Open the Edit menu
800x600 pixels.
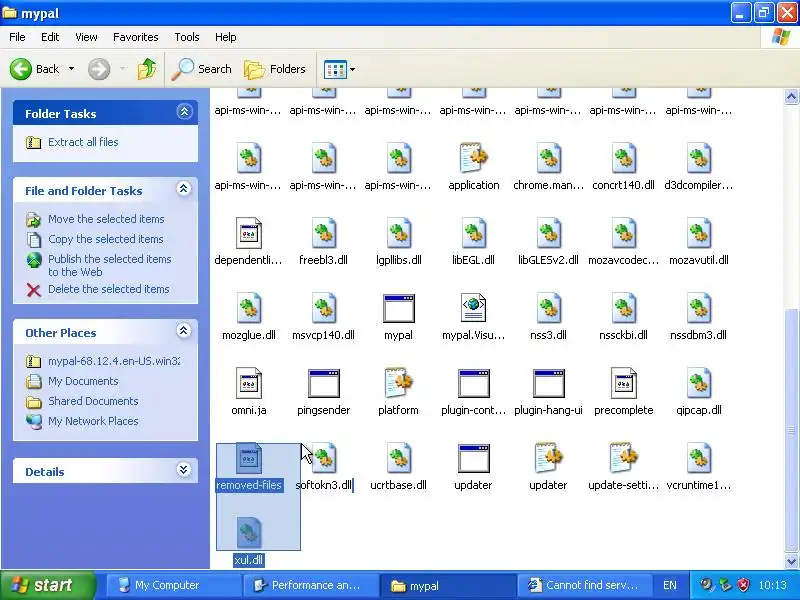point(50,37)
